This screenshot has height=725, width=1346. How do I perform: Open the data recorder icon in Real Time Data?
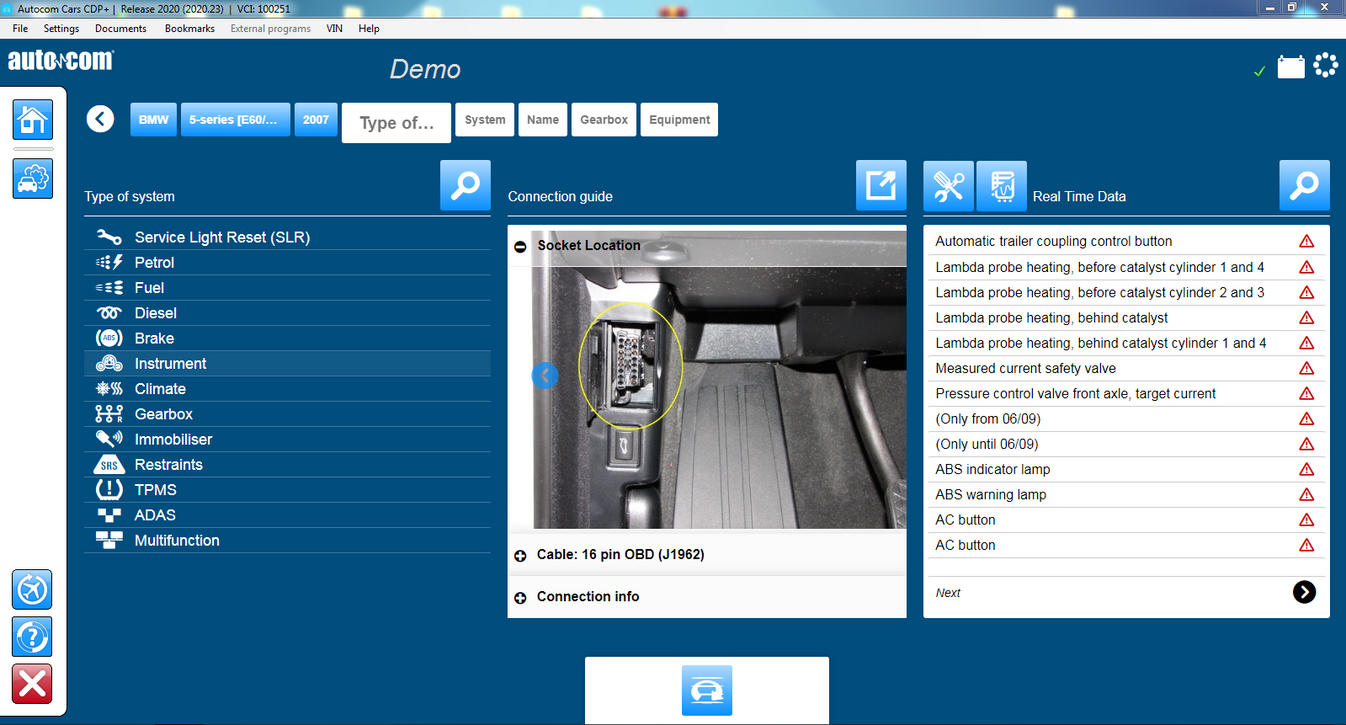(x=1001, y=185)
